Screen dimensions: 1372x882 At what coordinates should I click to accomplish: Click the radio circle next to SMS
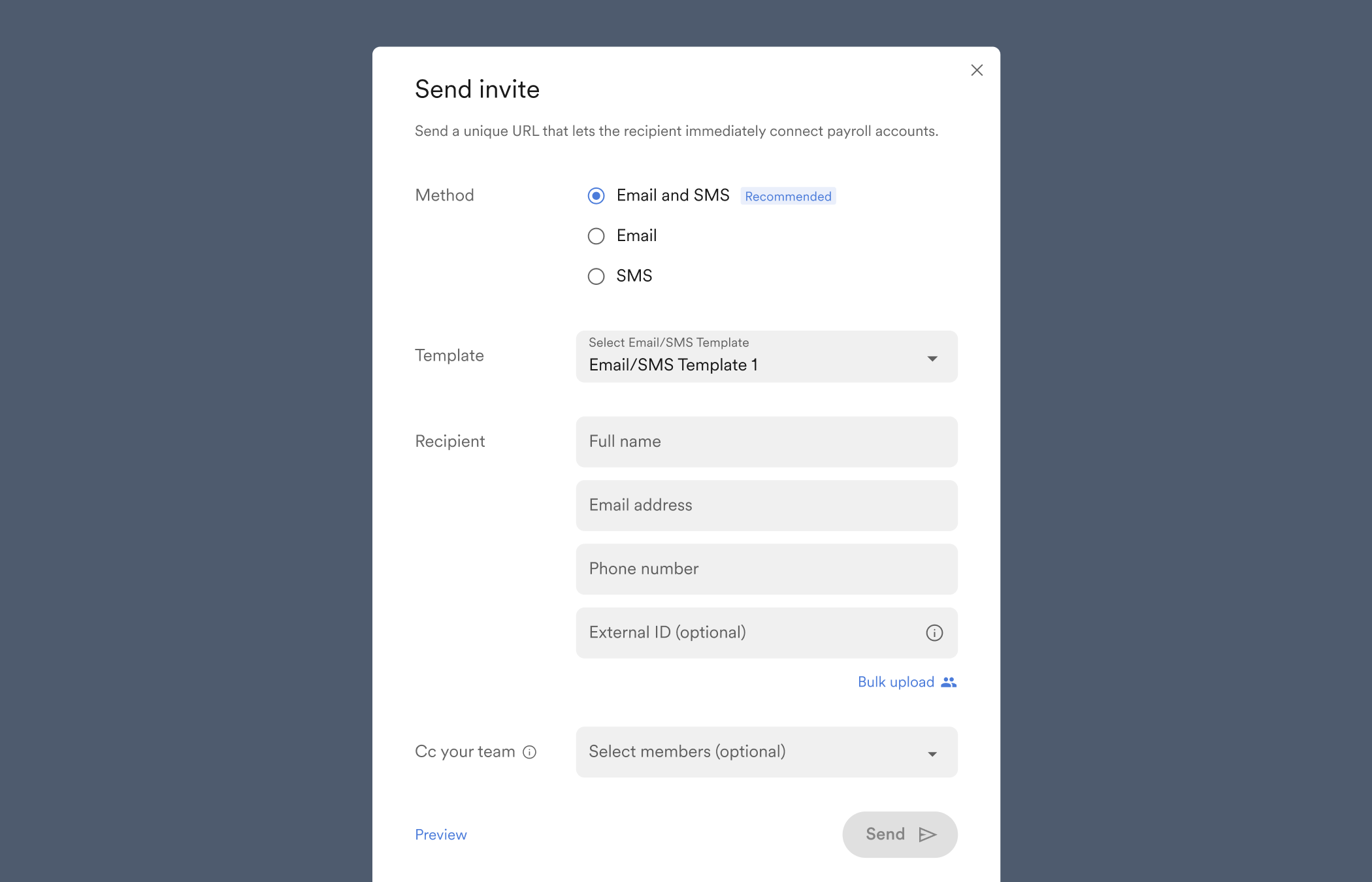596,276
